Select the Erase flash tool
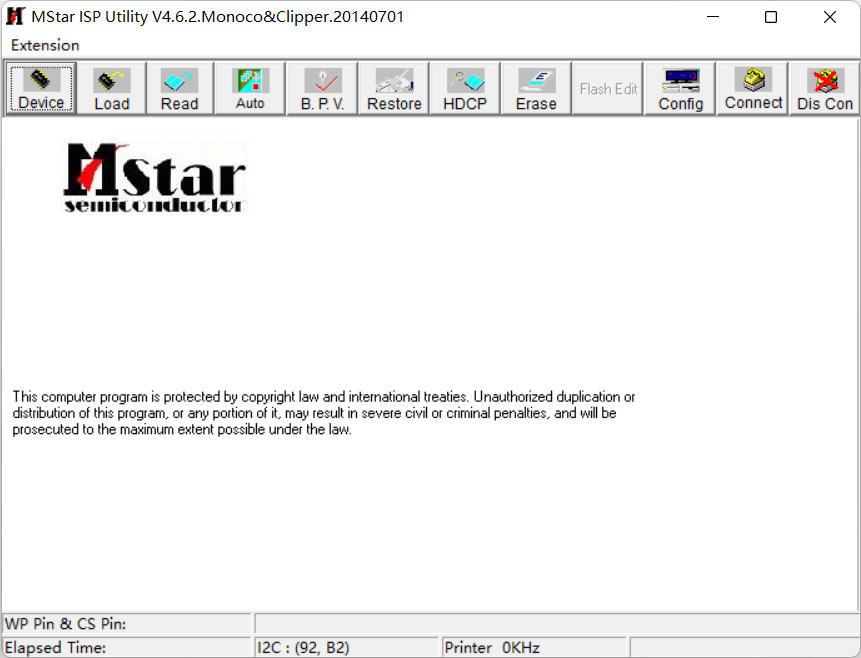The image size is (861, 658). (x=536, y=88)
